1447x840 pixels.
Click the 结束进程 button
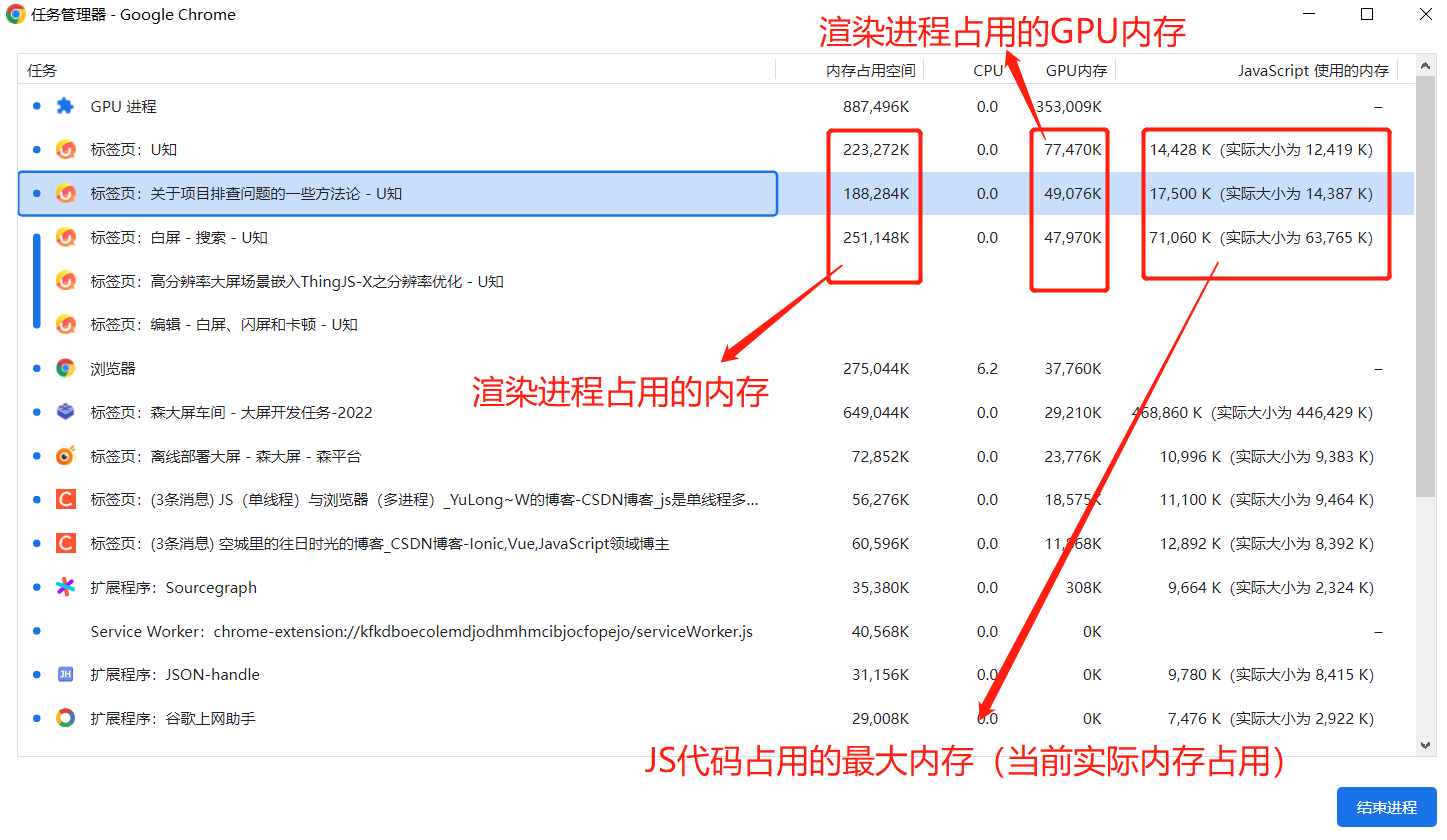tap(1386, 807)
